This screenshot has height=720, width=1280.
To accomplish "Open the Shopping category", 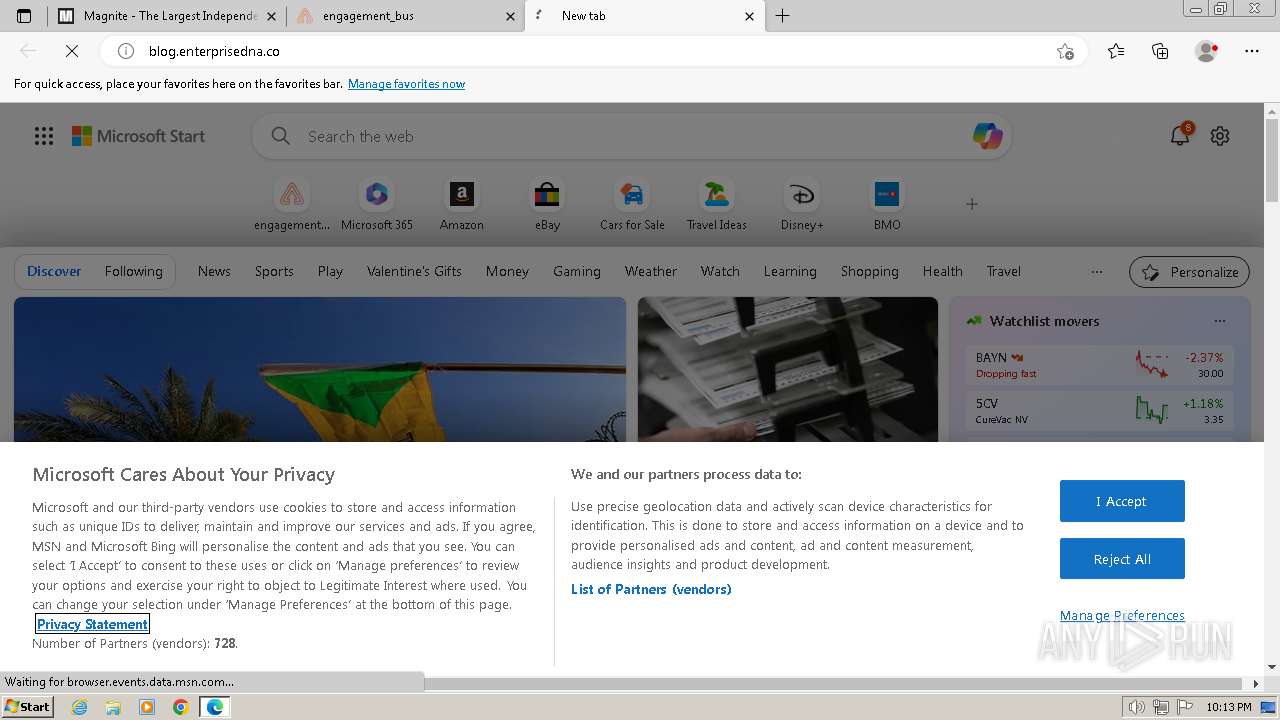I will [x=870, y=271].
